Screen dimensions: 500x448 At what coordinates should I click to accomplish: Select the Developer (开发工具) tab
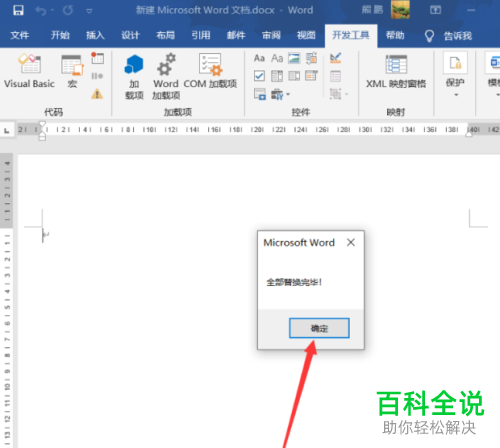pos(351,35)
